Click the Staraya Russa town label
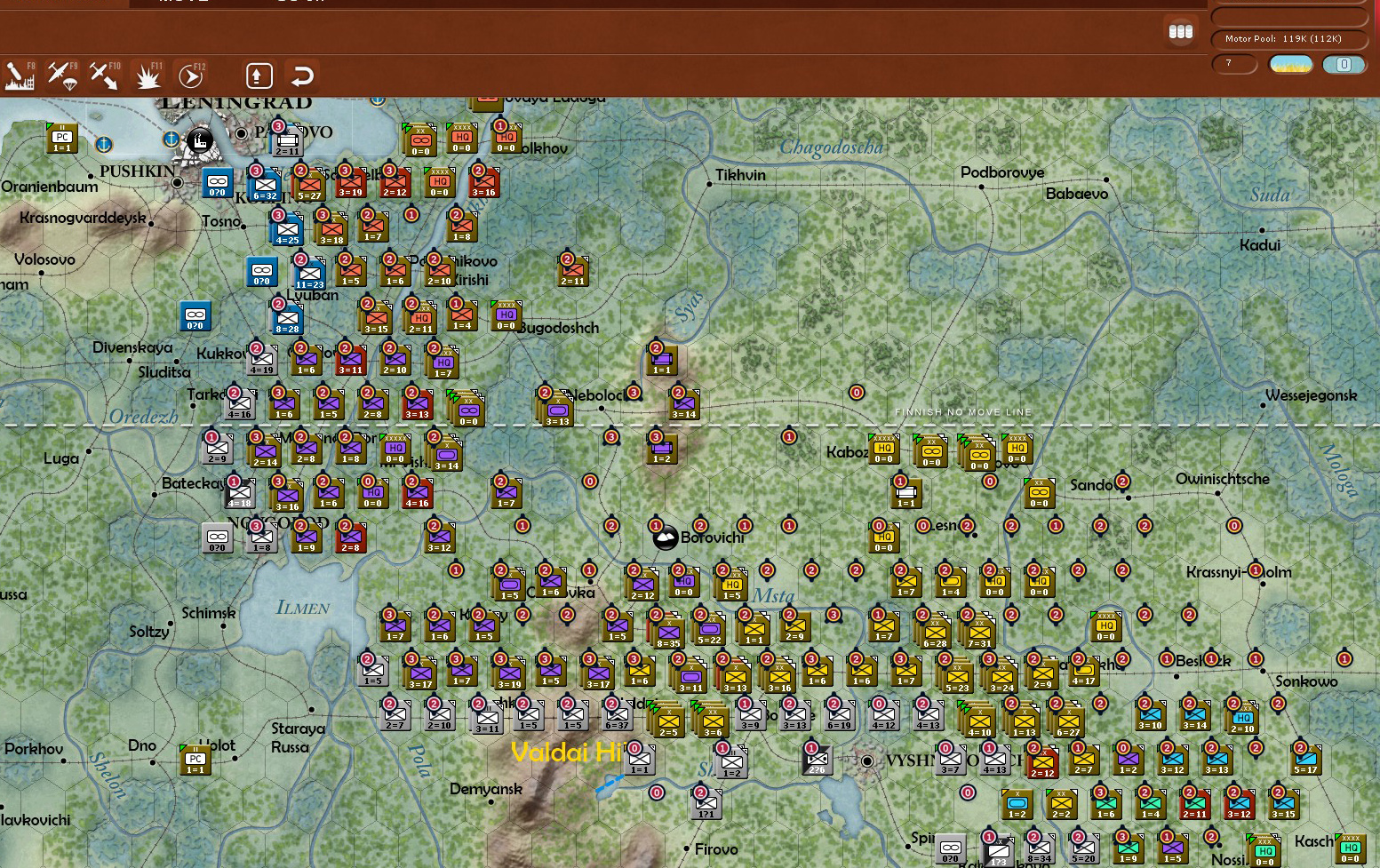 point(297,737)
